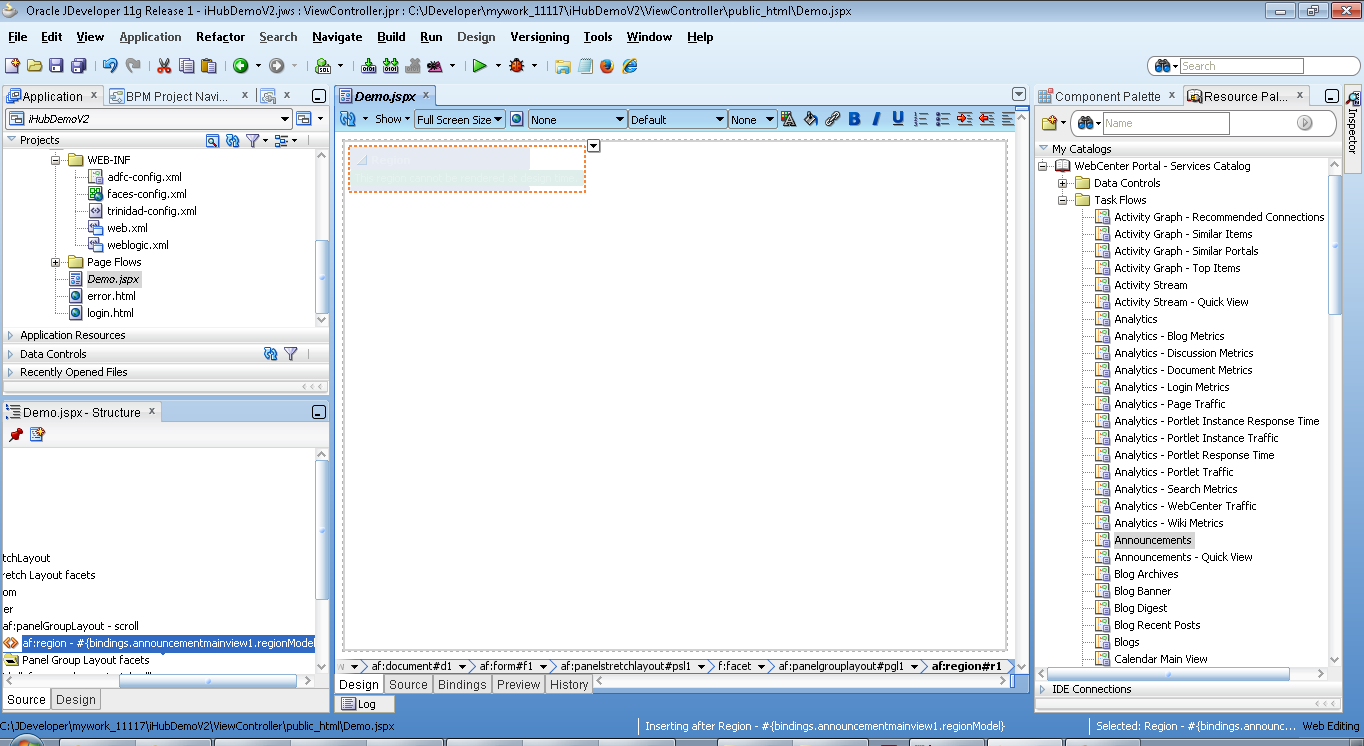
Task: Switch to the History editor tab
Action: click(569, 685)
